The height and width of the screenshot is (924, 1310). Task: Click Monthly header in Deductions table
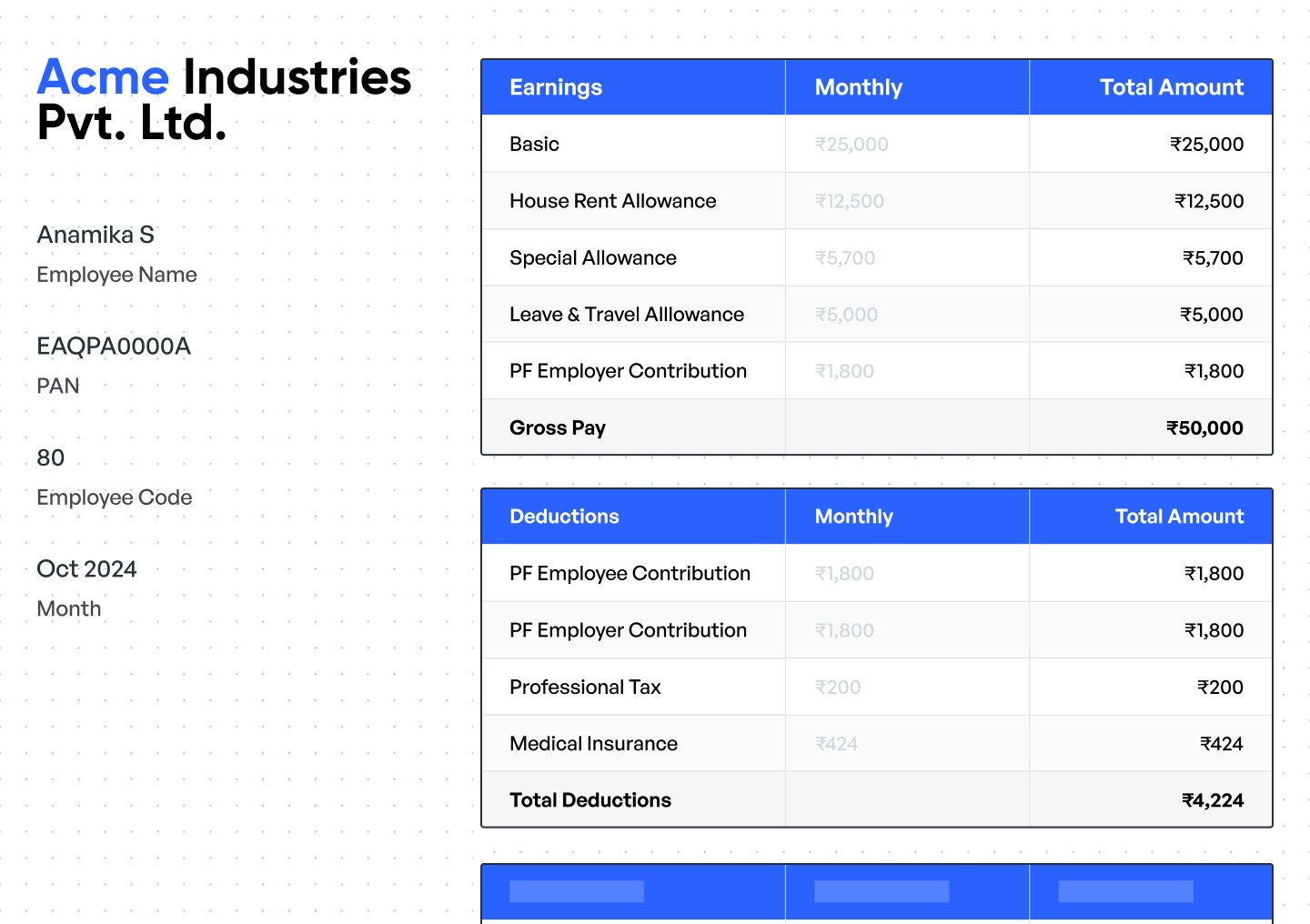click(853, 517)
